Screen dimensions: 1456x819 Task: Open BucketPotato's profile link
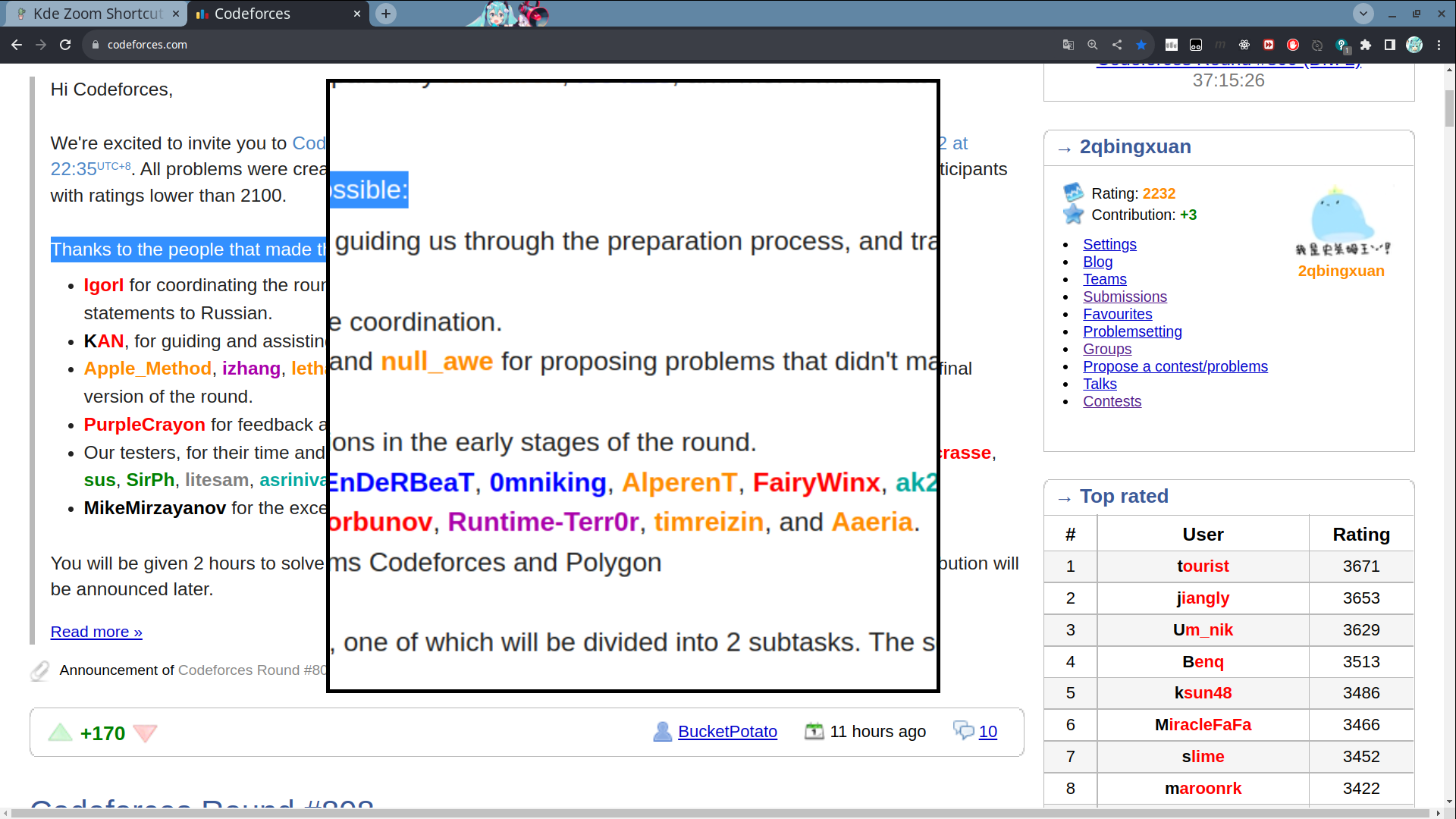tap(727, 732)
